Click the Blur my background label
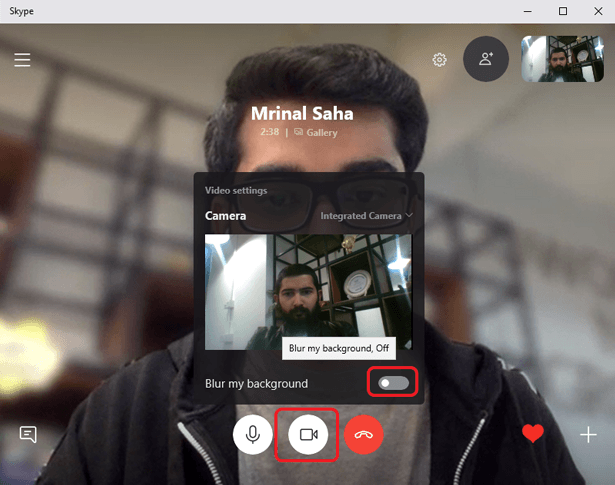 pyautogui.click(x=257, y=383)
